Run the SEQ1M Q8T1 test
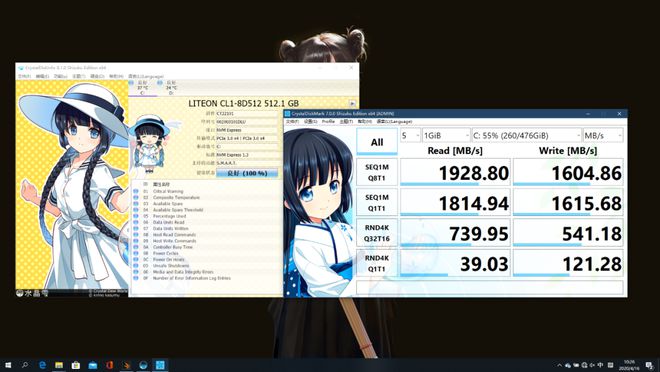 pyautogui.click(x=377, y=172)
